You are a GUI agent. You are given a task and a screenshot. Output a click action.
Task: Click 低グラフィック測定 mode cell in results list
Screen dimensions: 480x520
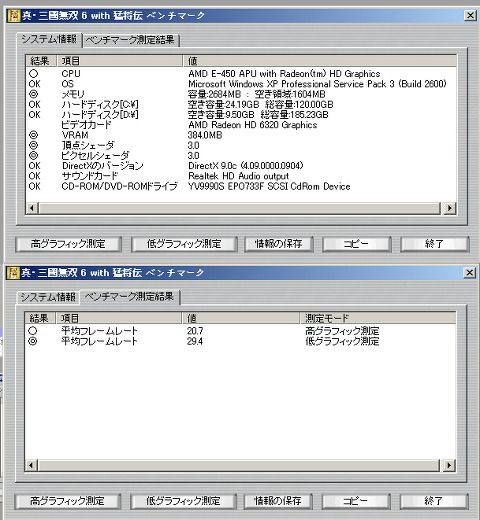(x=342, y=341)
